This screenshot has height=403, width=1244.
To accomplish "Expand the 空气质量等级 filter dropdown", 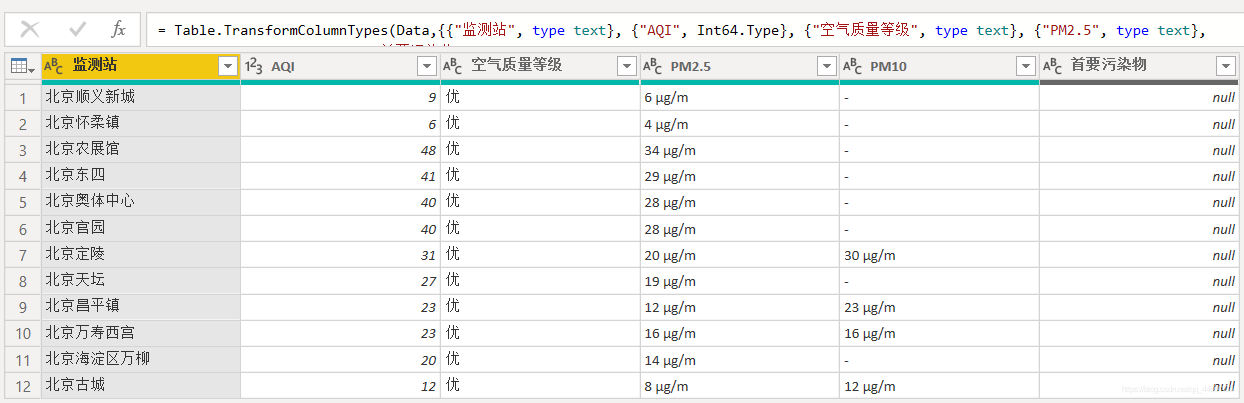I will (x=627, y=66).
